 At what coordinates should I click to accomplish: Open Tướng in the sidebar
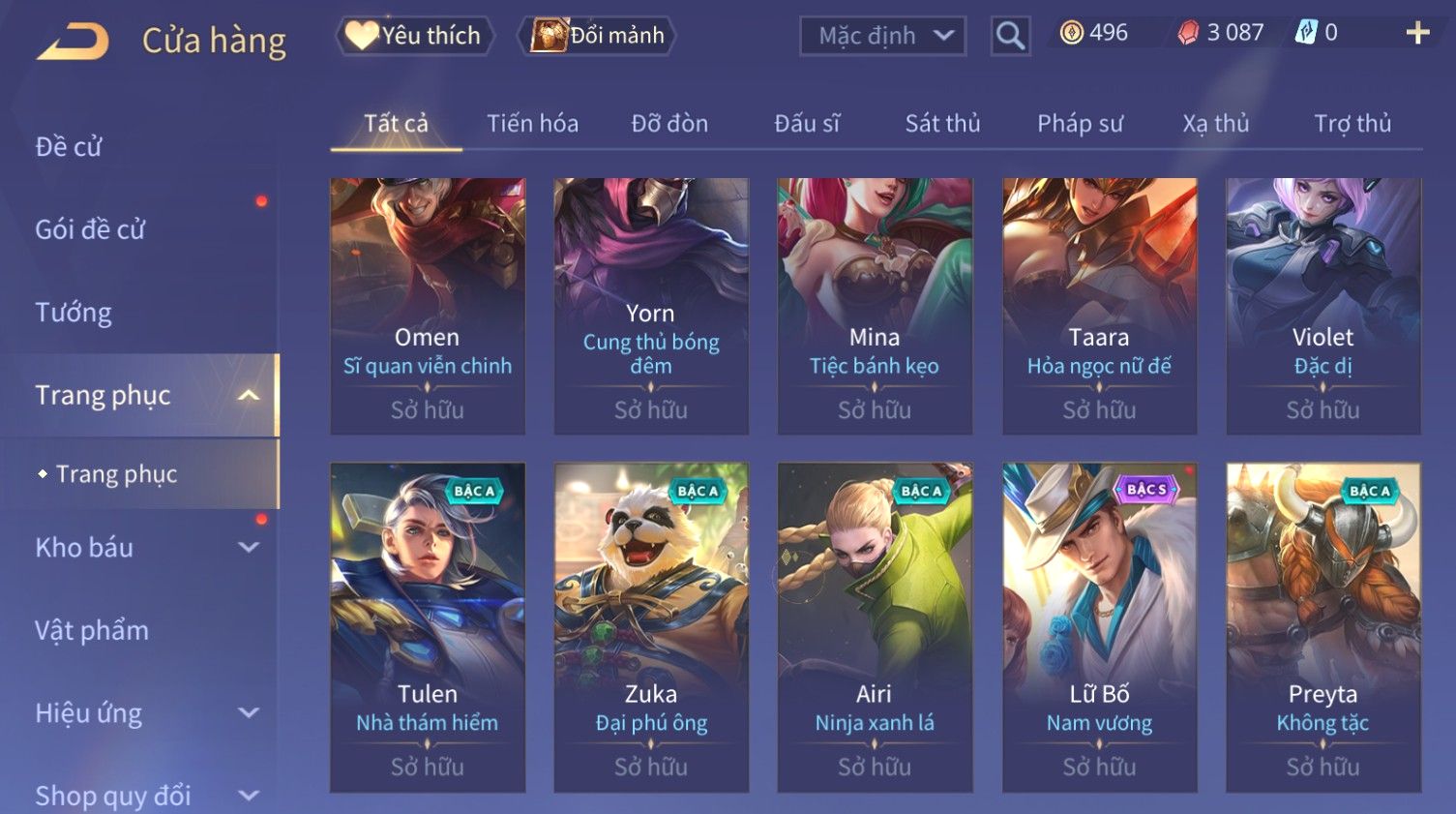point(74,313)
